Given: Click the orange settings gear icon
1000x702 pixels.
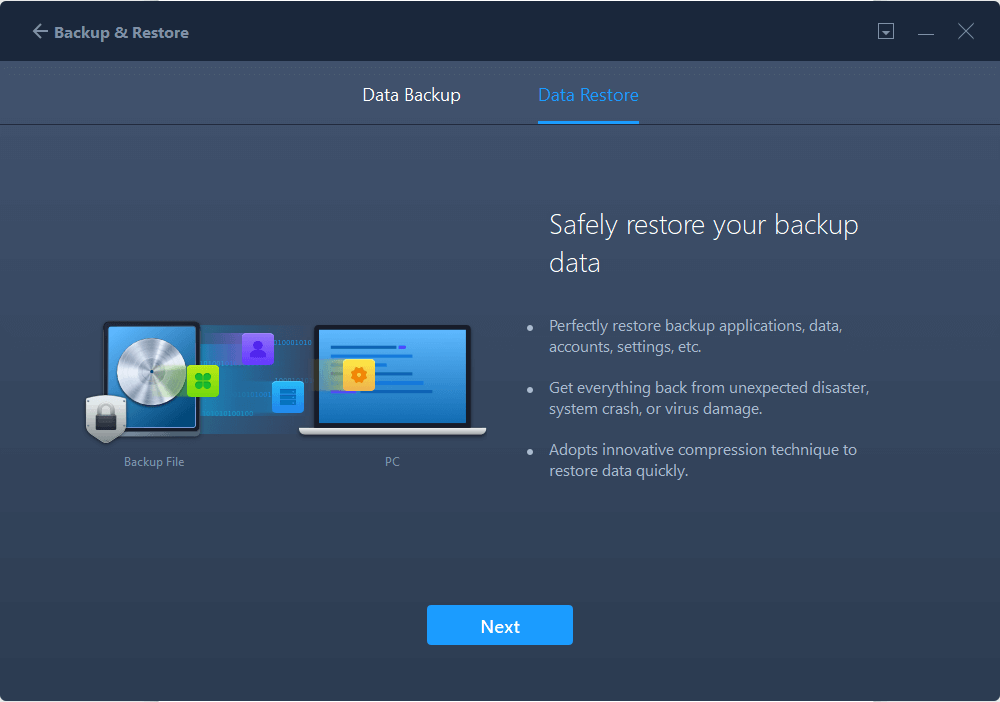Looking at the screenshot, I should coord(358,375).
